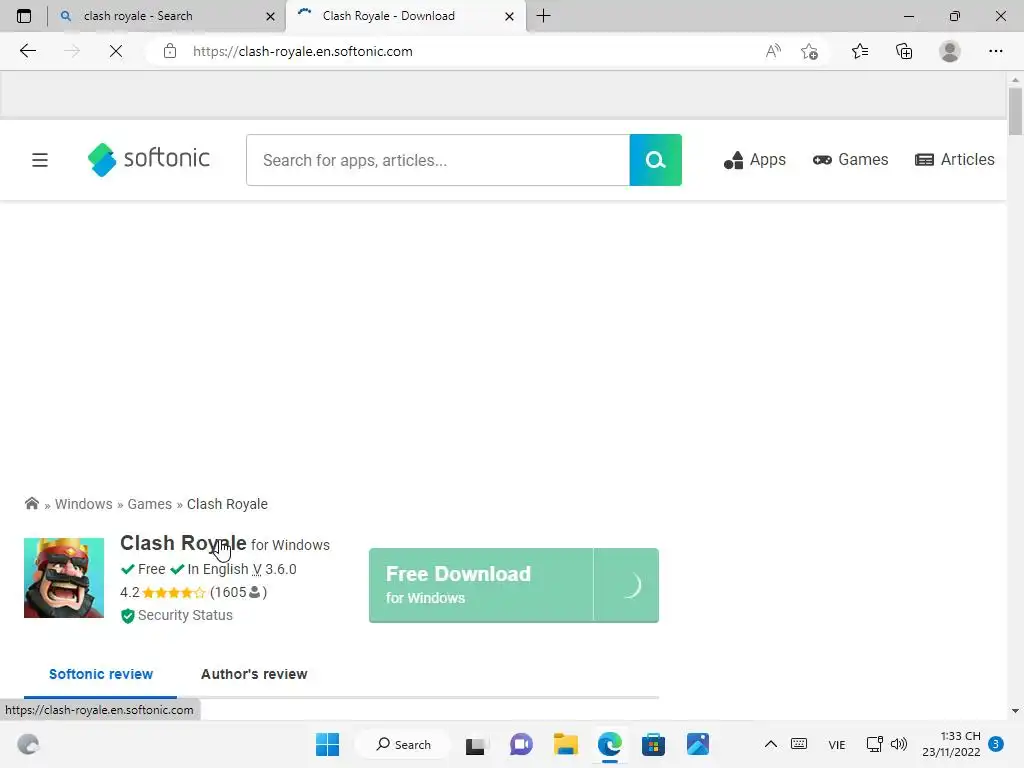Image resolution: width=1024 pixels, height=768 pixels.
Task: Open the volume tray icon
Action: click(899, 744)
